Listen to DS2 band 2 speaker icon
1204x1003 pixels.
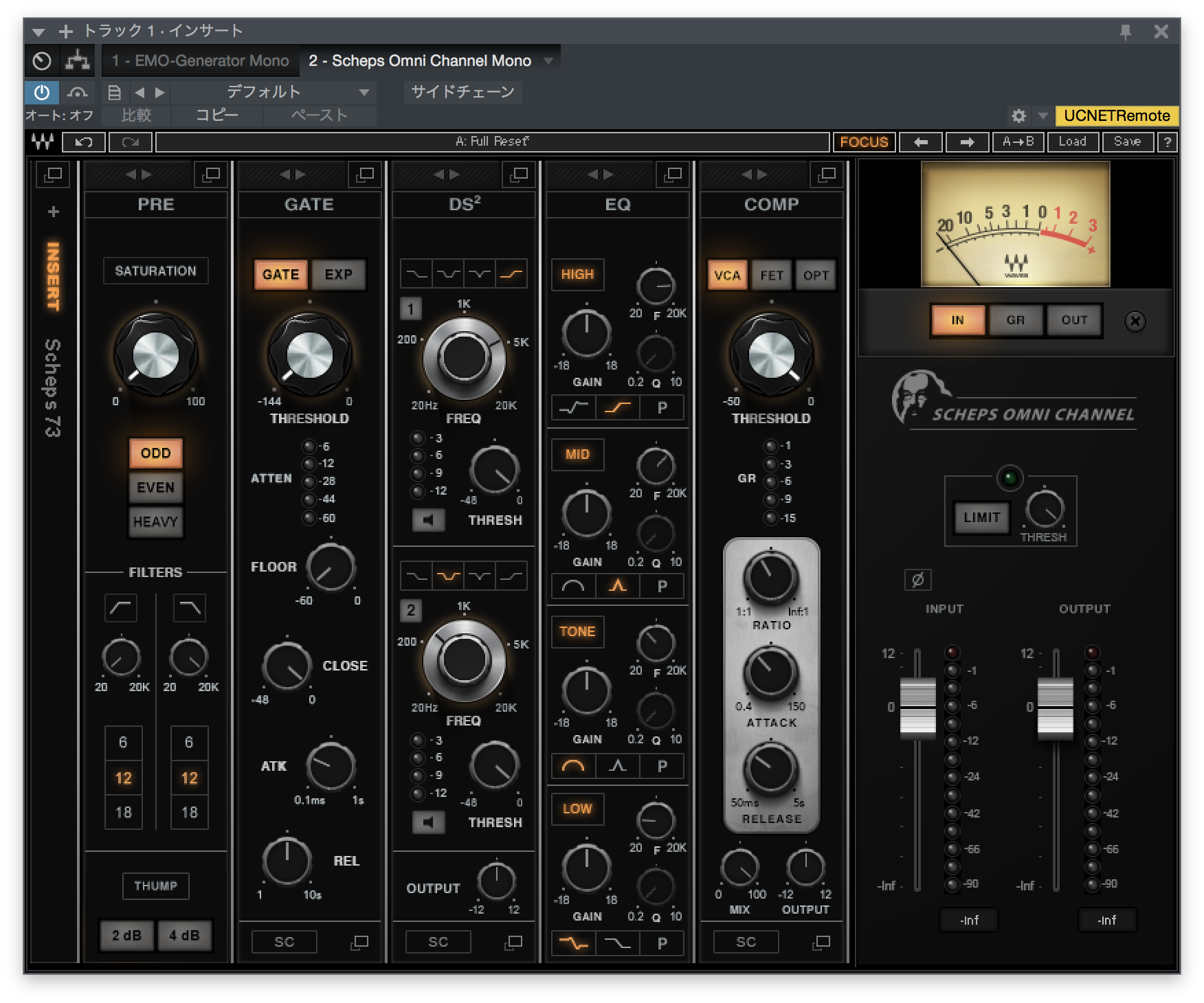pos(428,822)
